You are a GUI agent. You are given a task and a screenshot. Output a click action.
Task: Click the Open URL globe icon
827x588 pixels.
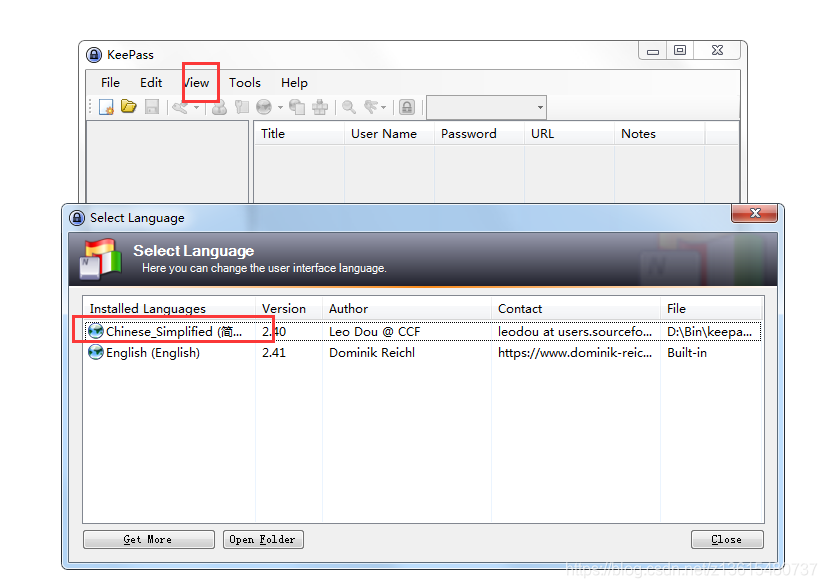click(x=264, y=108)
